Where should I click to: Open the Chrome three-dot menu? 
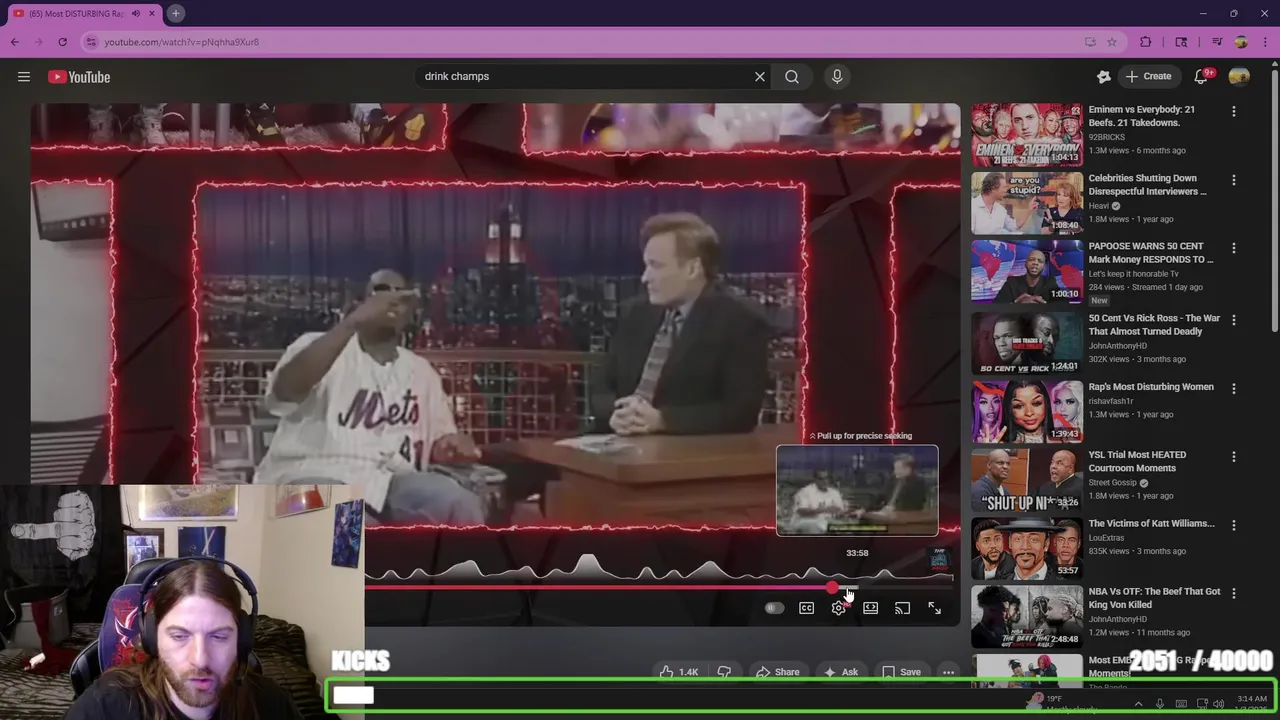tap(1264, 42)
